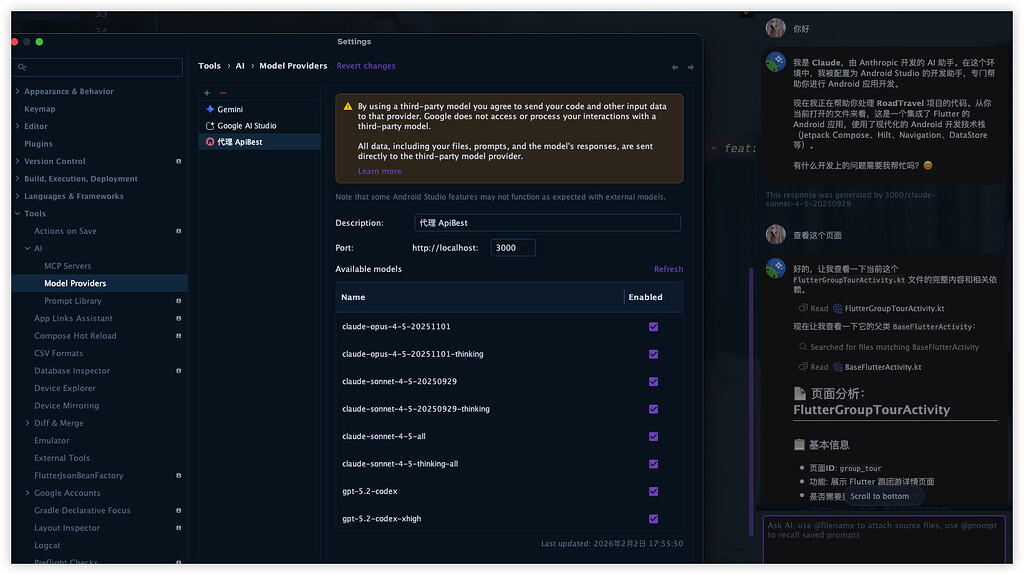
Task: Click the Enabled column header
Action: (653, 297)
